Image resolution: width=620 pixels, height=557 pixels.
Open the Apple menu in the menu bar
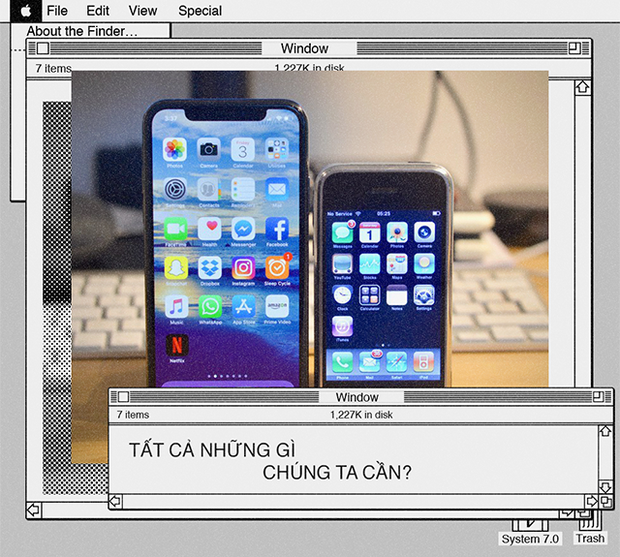pyautogui.click(x=25, y=11)
